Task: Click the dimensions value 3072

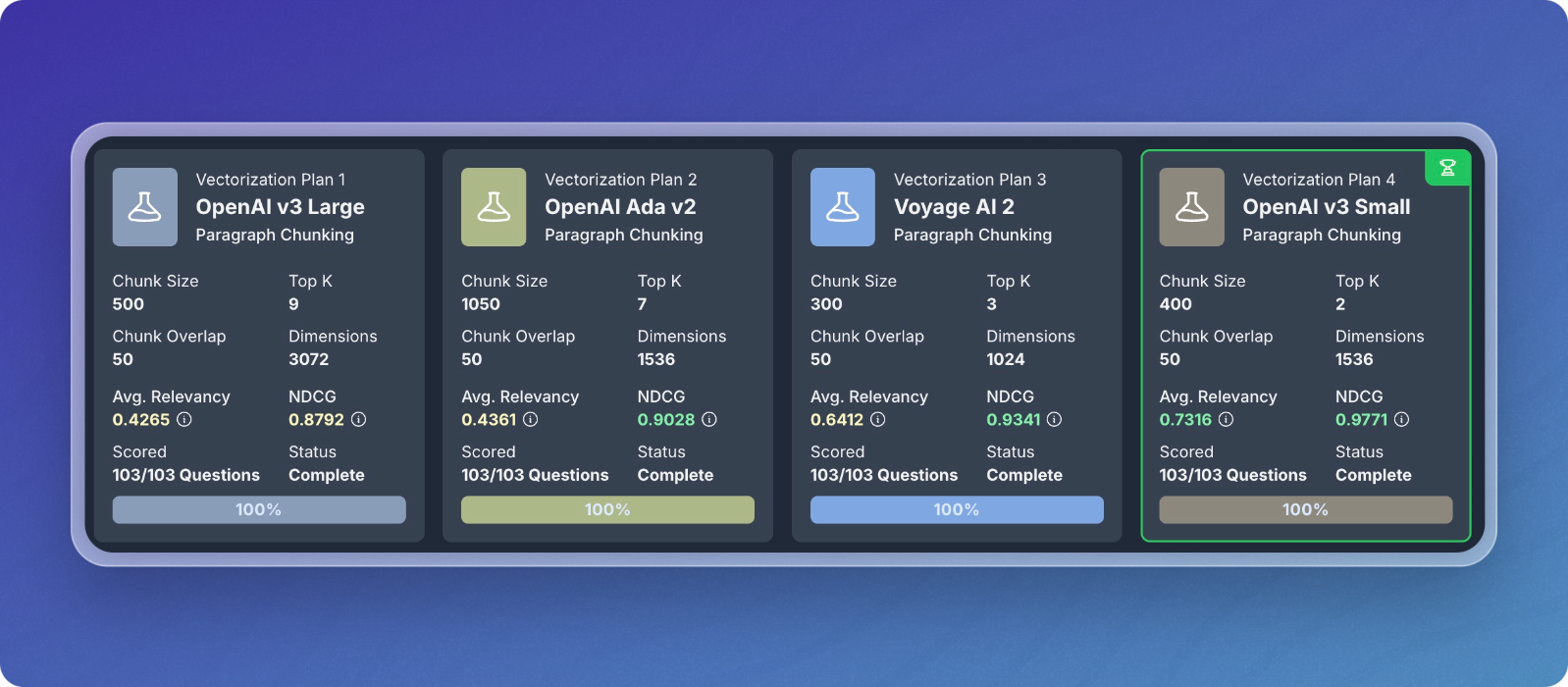Action: point(309,359)
